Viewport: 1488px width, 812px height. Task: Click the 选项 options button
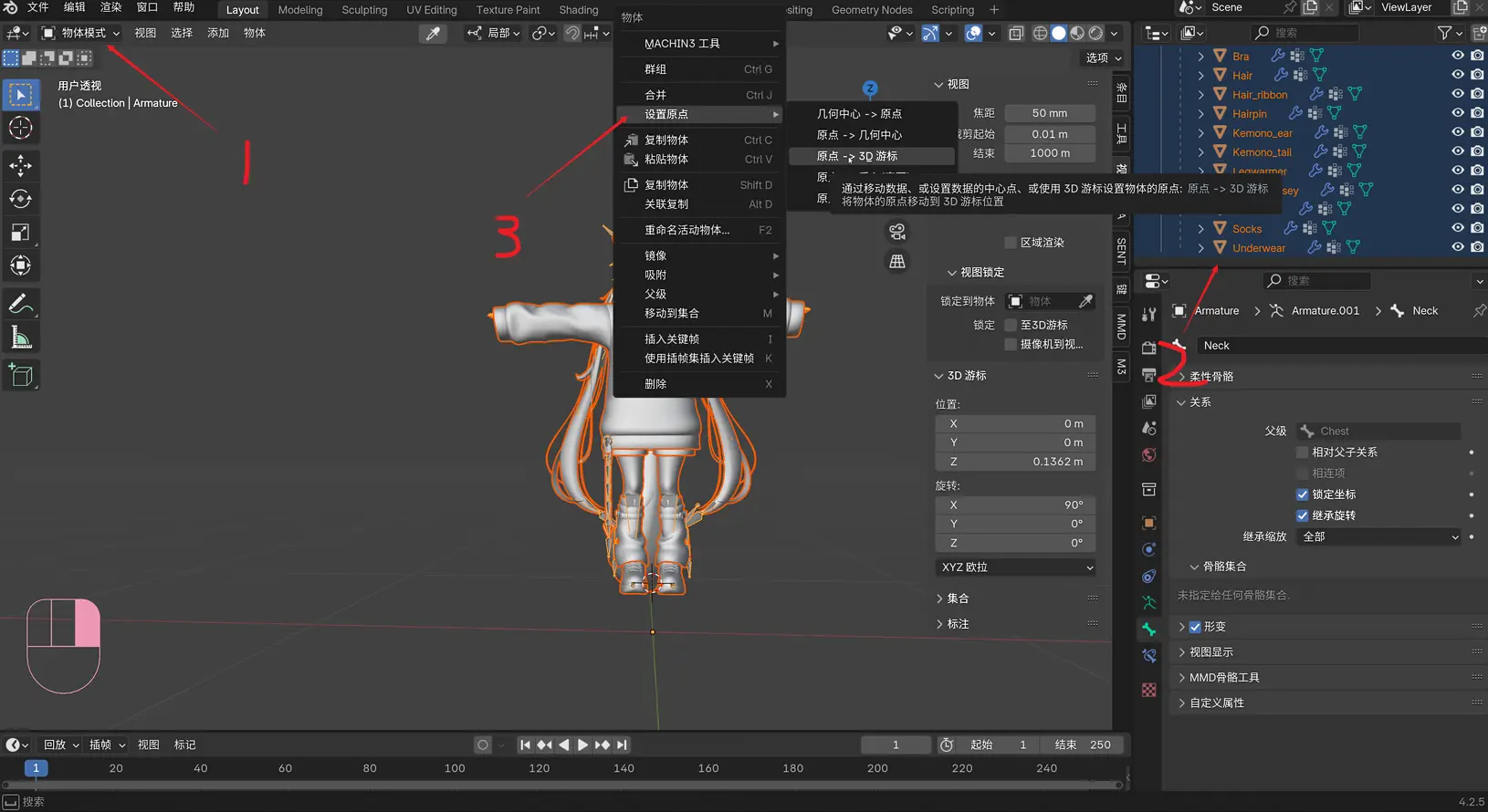[x=1103, y=57]
